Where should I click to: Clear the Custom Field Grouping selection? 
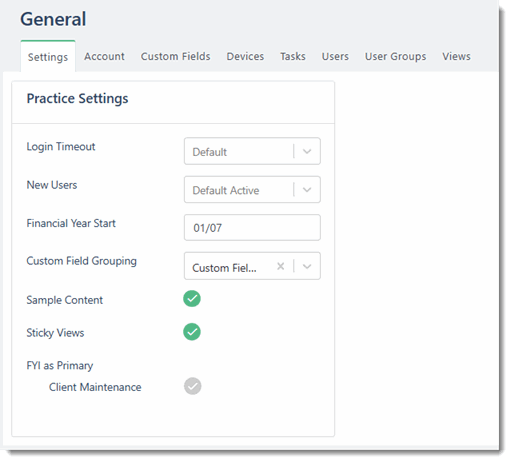pyautogui.click(x=280, y=266)
